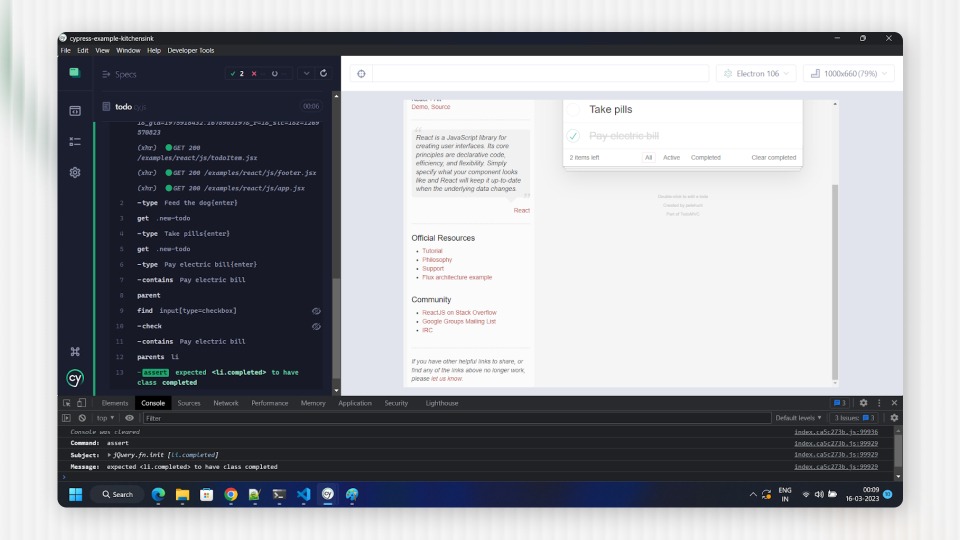Open the Developer Tools menu

(190, 51)
